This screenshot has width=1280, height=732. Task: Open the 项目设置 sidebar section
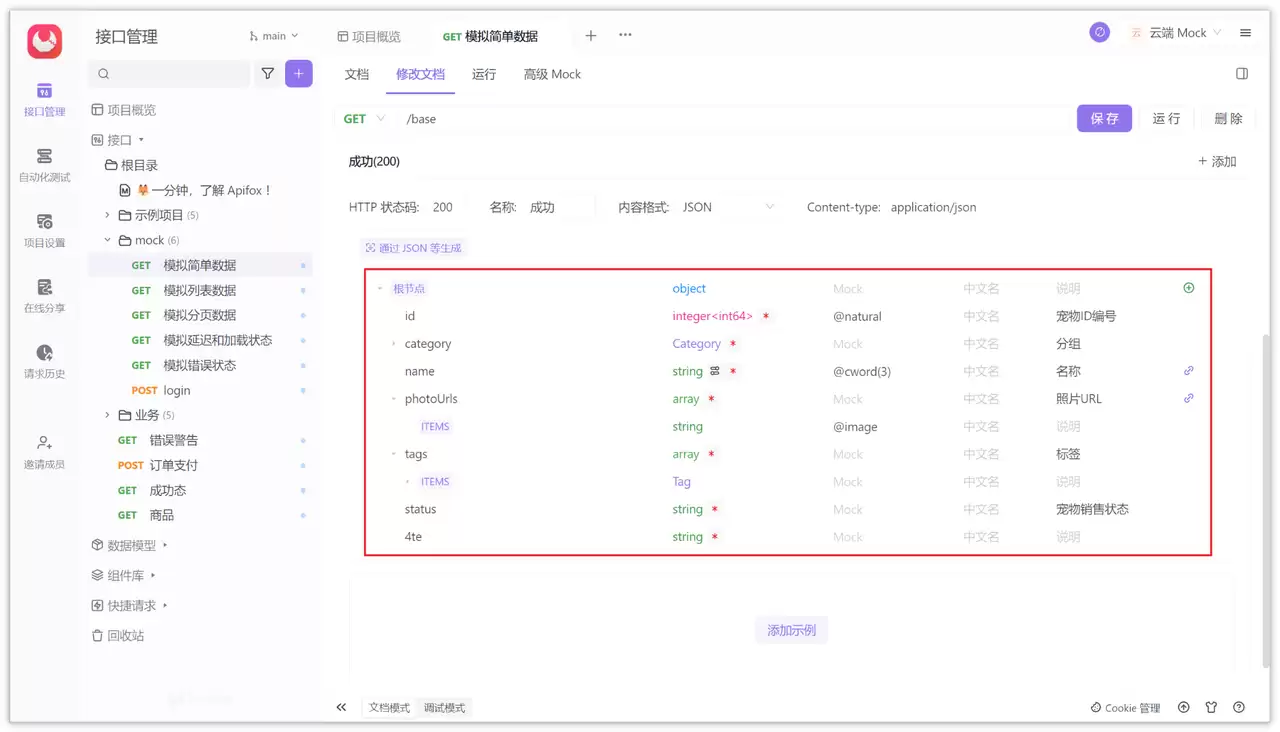pos(44,231)
